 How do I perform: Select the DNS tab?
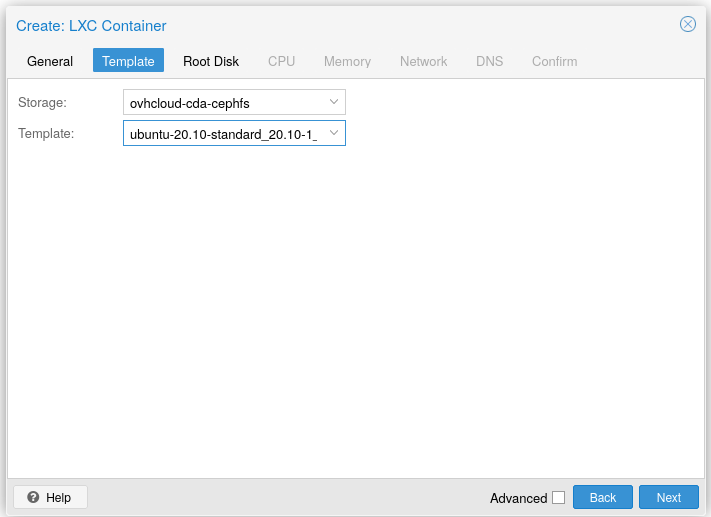489,61
